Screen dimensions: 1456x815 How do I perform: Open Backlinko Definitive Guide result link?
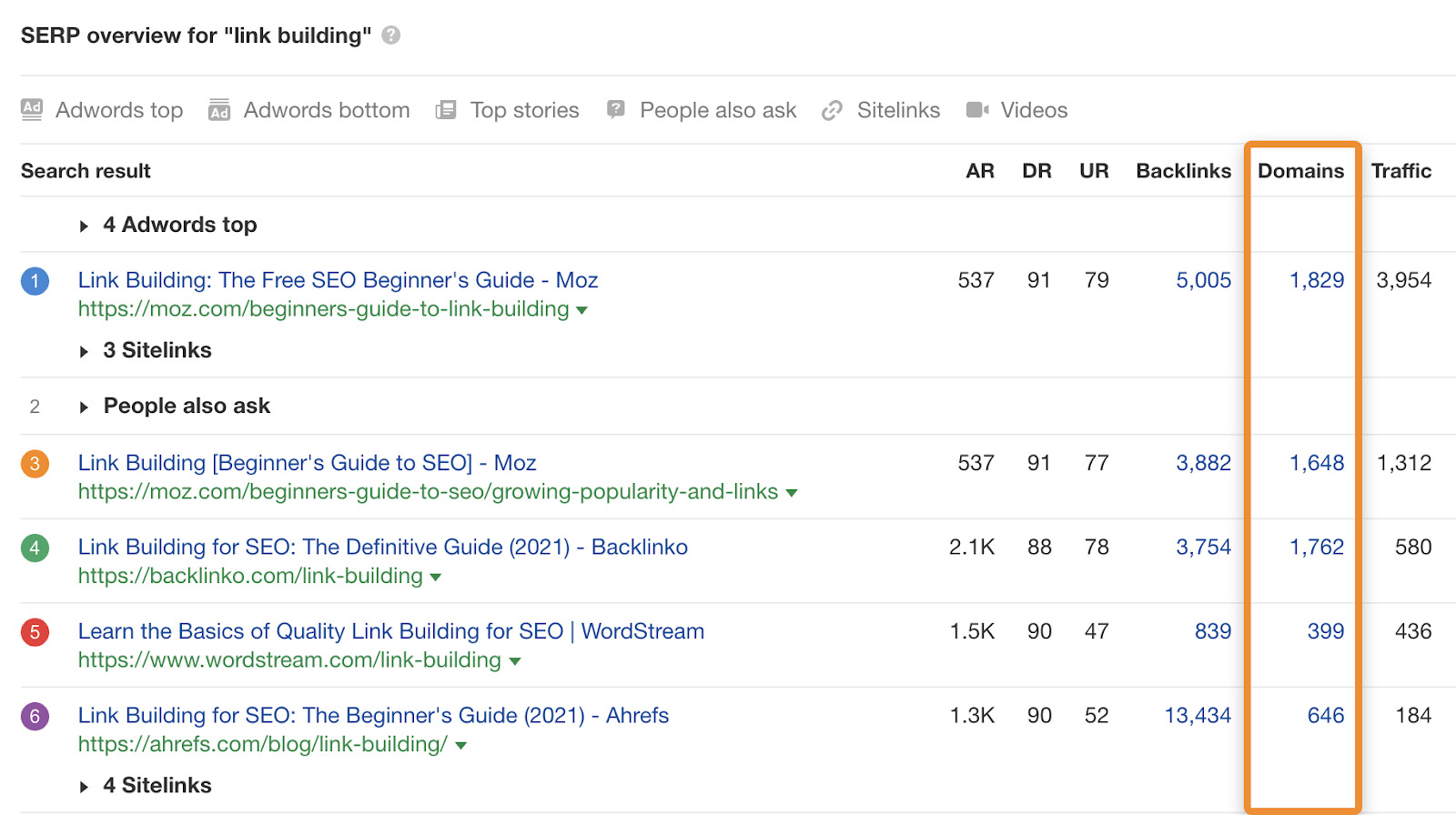[382, 547]
